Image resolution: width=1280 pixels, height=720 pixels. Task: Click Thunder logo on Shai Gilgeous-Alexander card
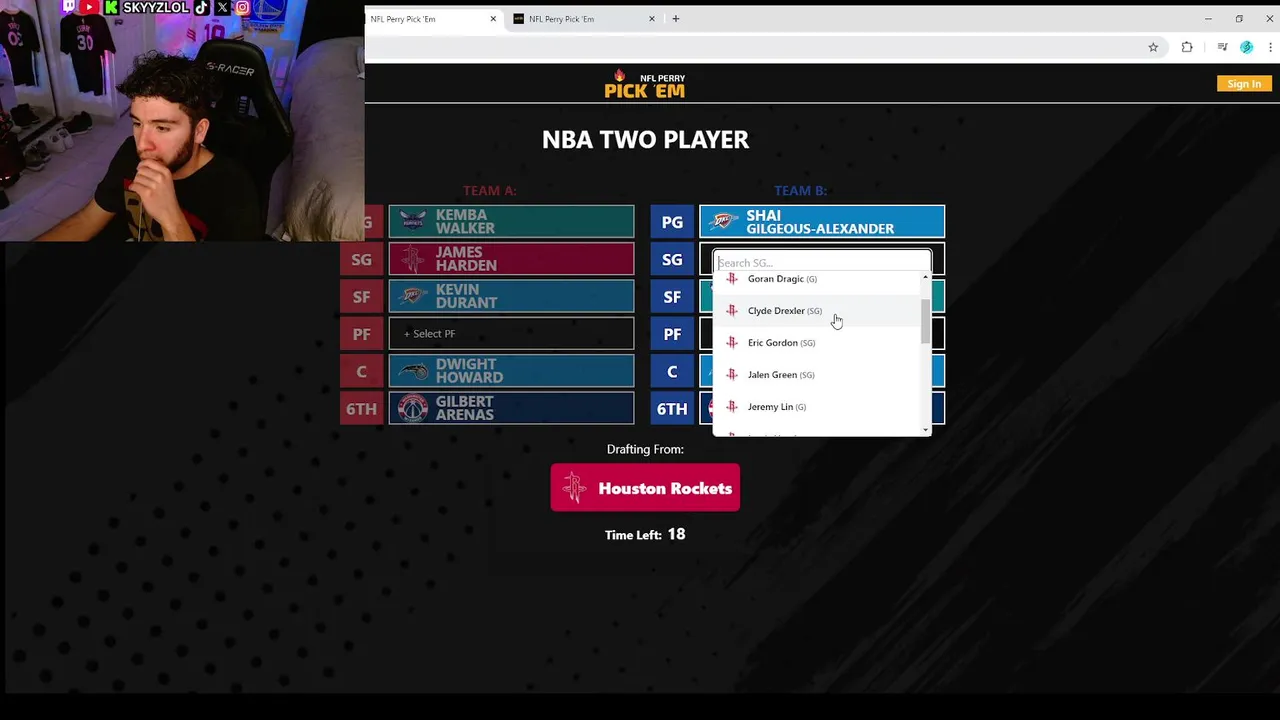click(x=724, y=221)
